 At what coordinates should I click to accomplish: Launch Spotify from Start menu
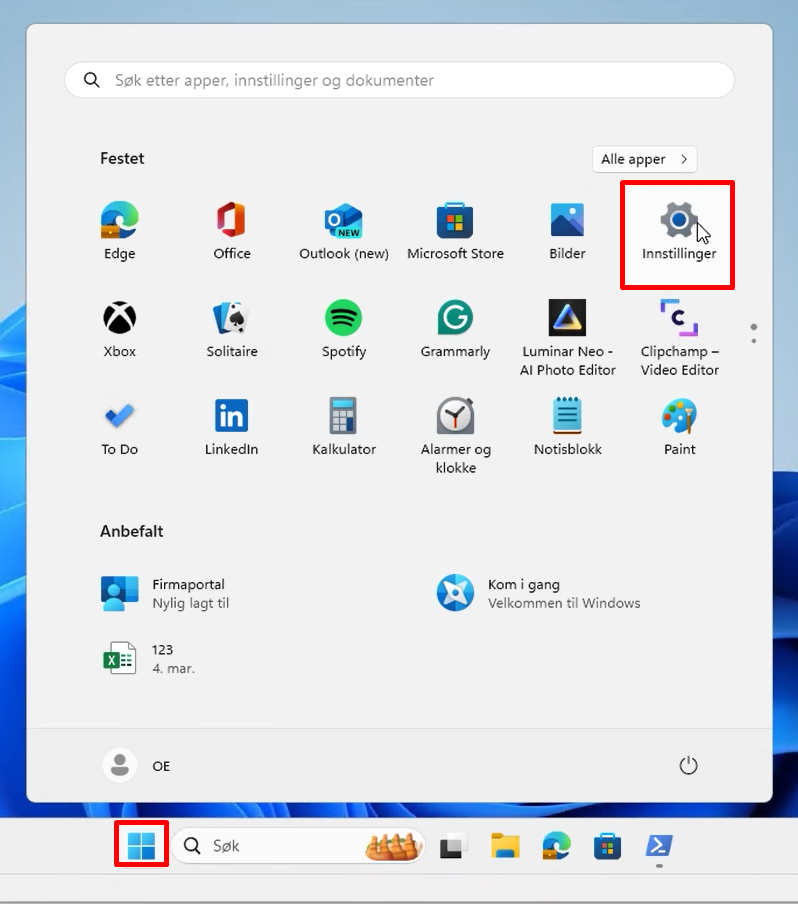tap(344, 329)
